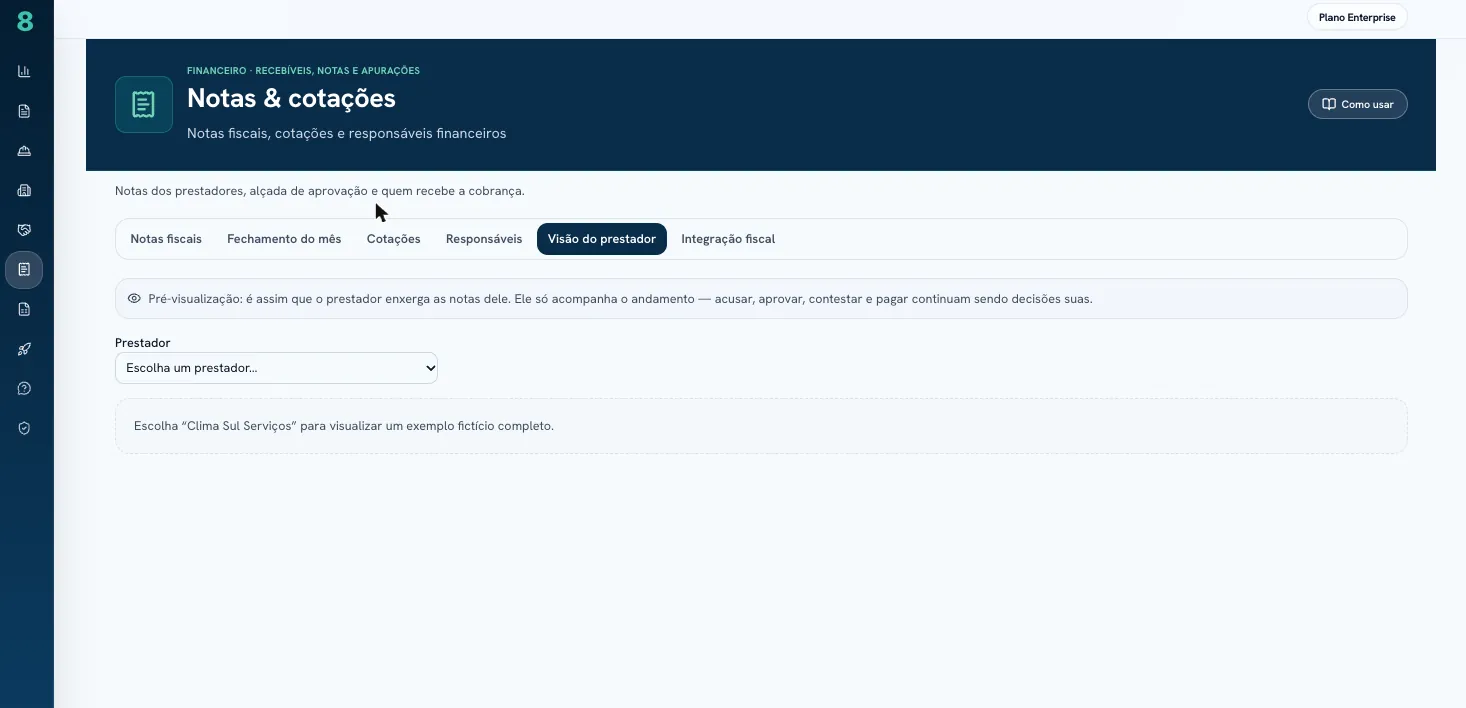Open the hard hat sidebar icon
This screenshot has width=1466, height=708.
pos(24,151)
